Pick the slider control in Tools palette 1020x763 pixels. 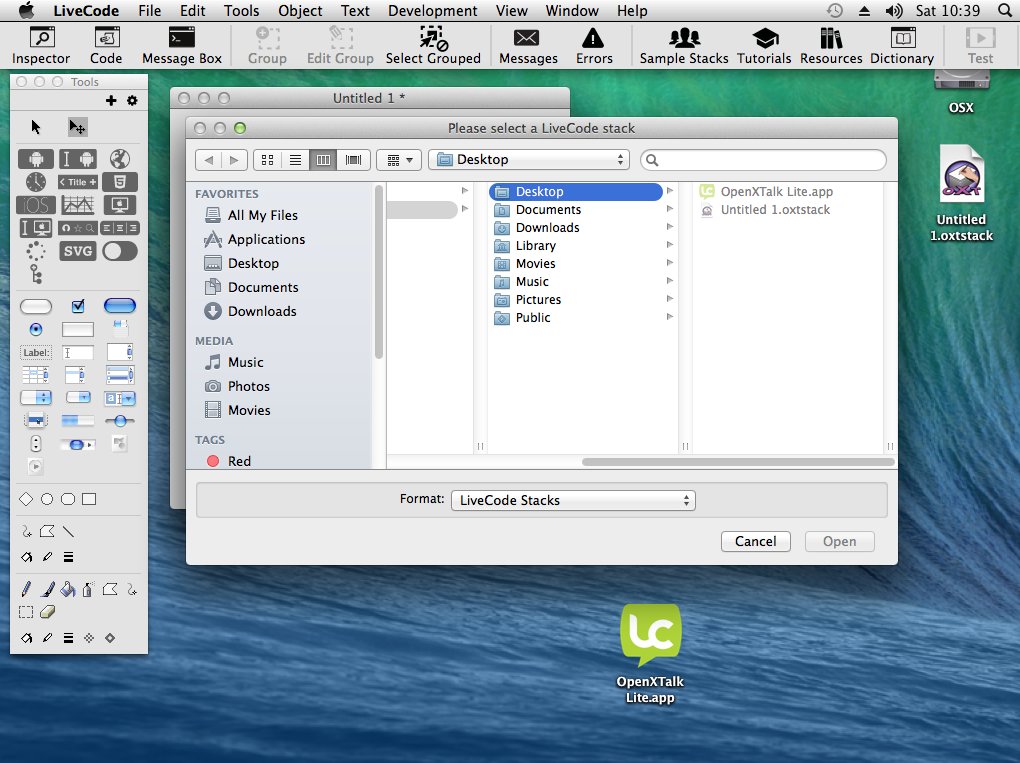(120, 421)
